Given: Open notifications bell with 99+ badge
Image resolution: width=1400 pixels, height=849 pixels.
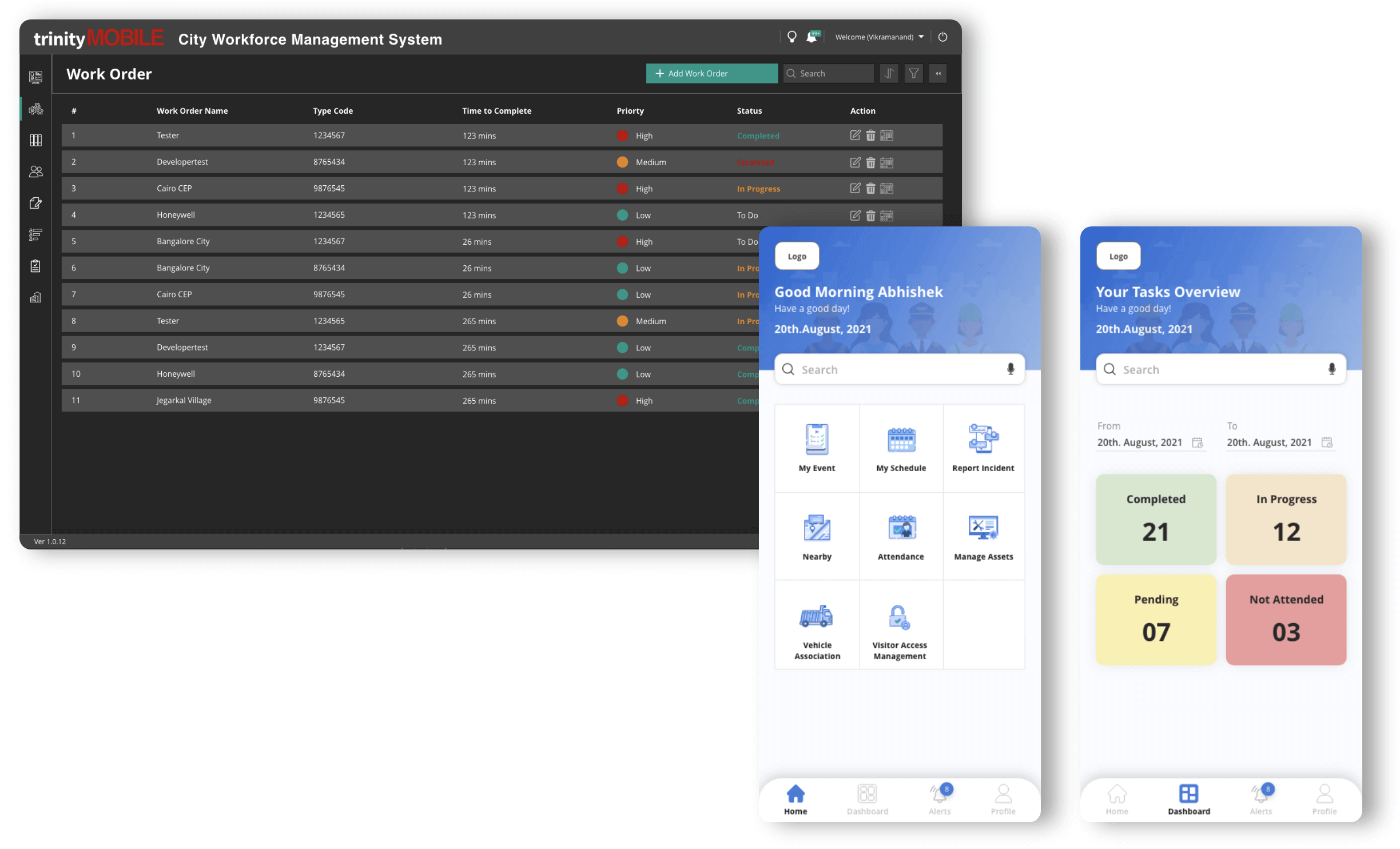Looking at the screenshot, I should click(813, 37).
